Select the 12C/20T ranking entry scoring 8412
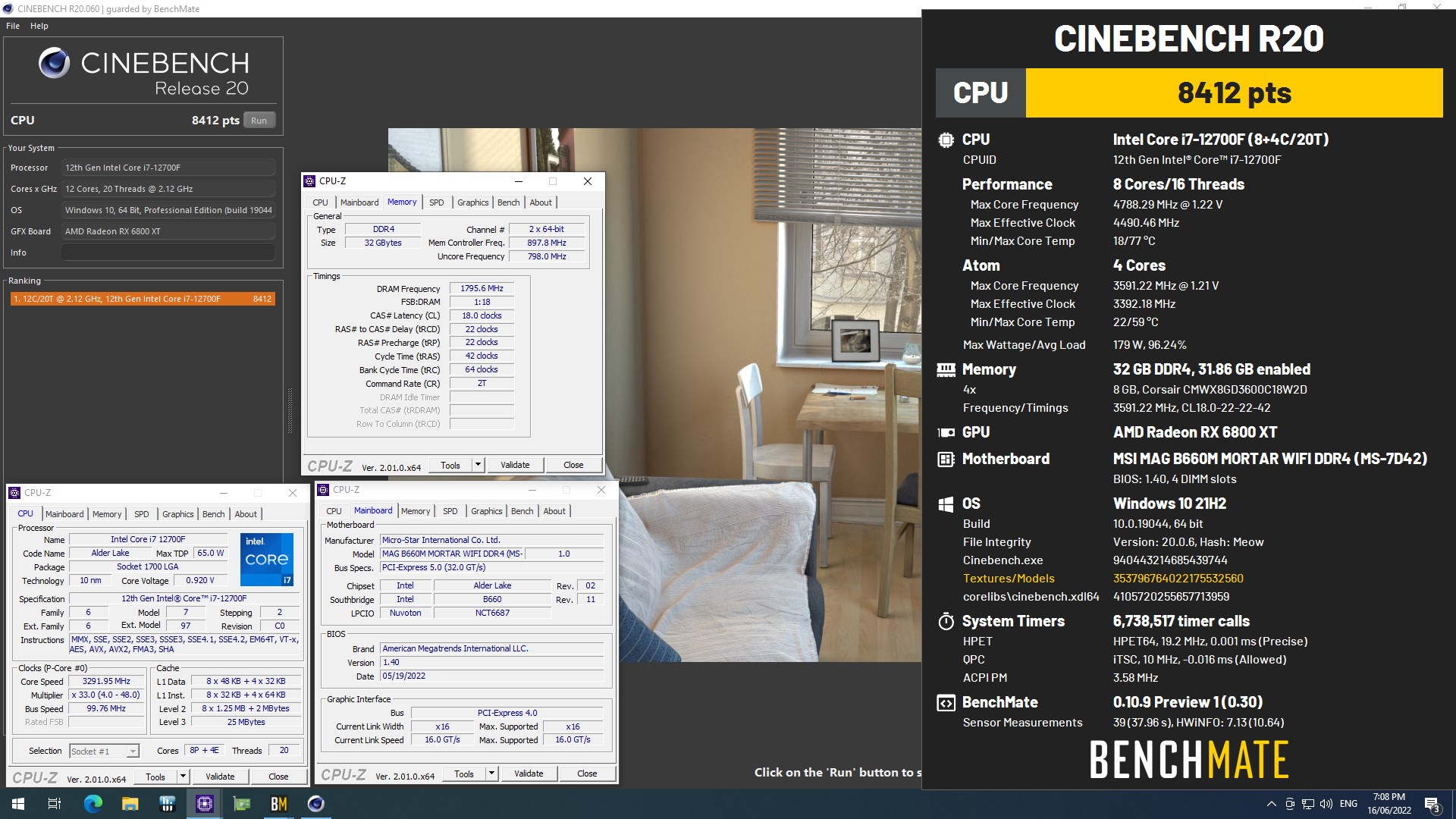The width and height of the screenshot is (1456, 819). [x=142, y=299]
